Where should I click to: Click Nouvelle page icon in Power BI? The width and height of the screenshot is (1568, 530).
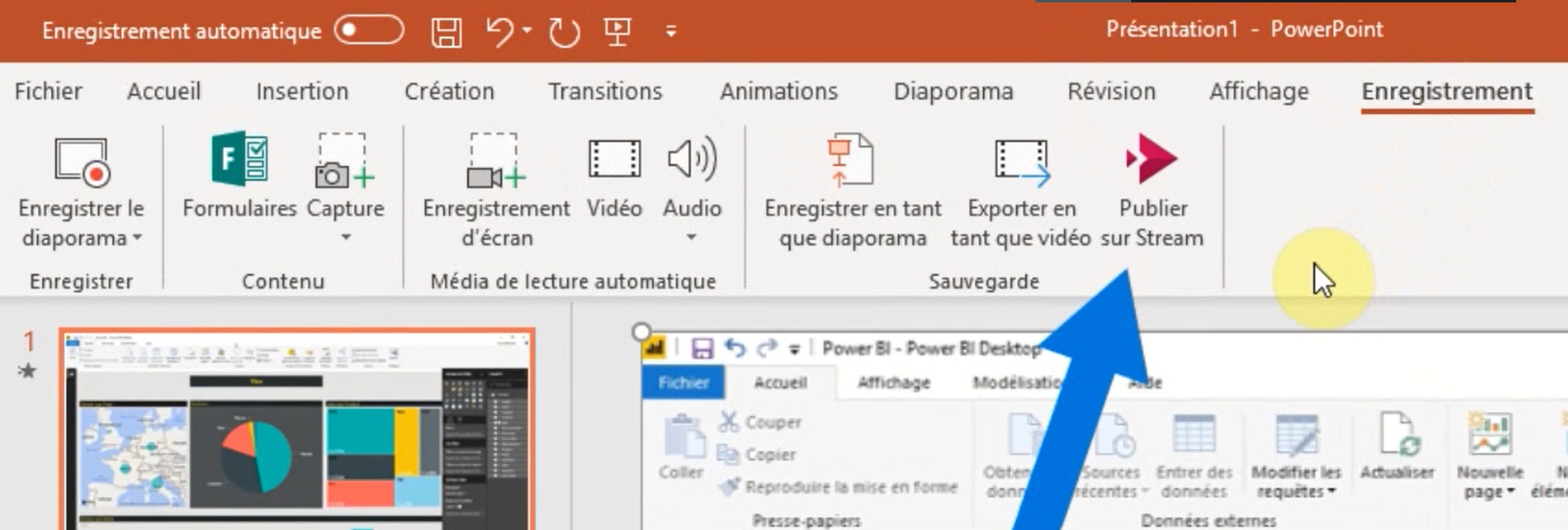[x=1489, y=434]
